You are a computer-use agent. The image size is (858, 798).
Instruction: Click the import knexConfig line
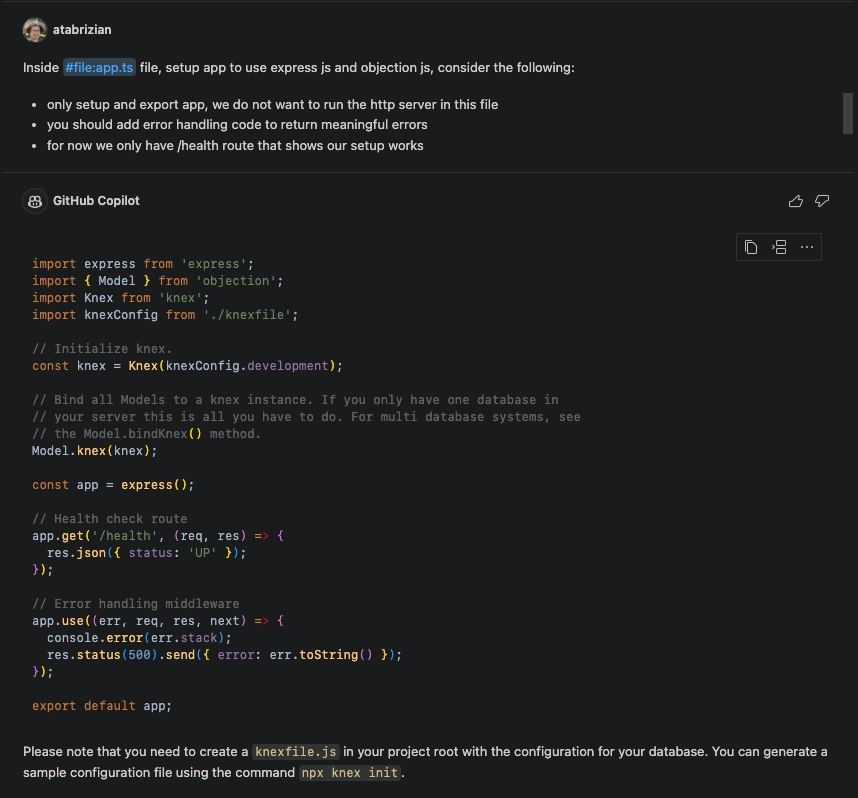tap(165, 315)
